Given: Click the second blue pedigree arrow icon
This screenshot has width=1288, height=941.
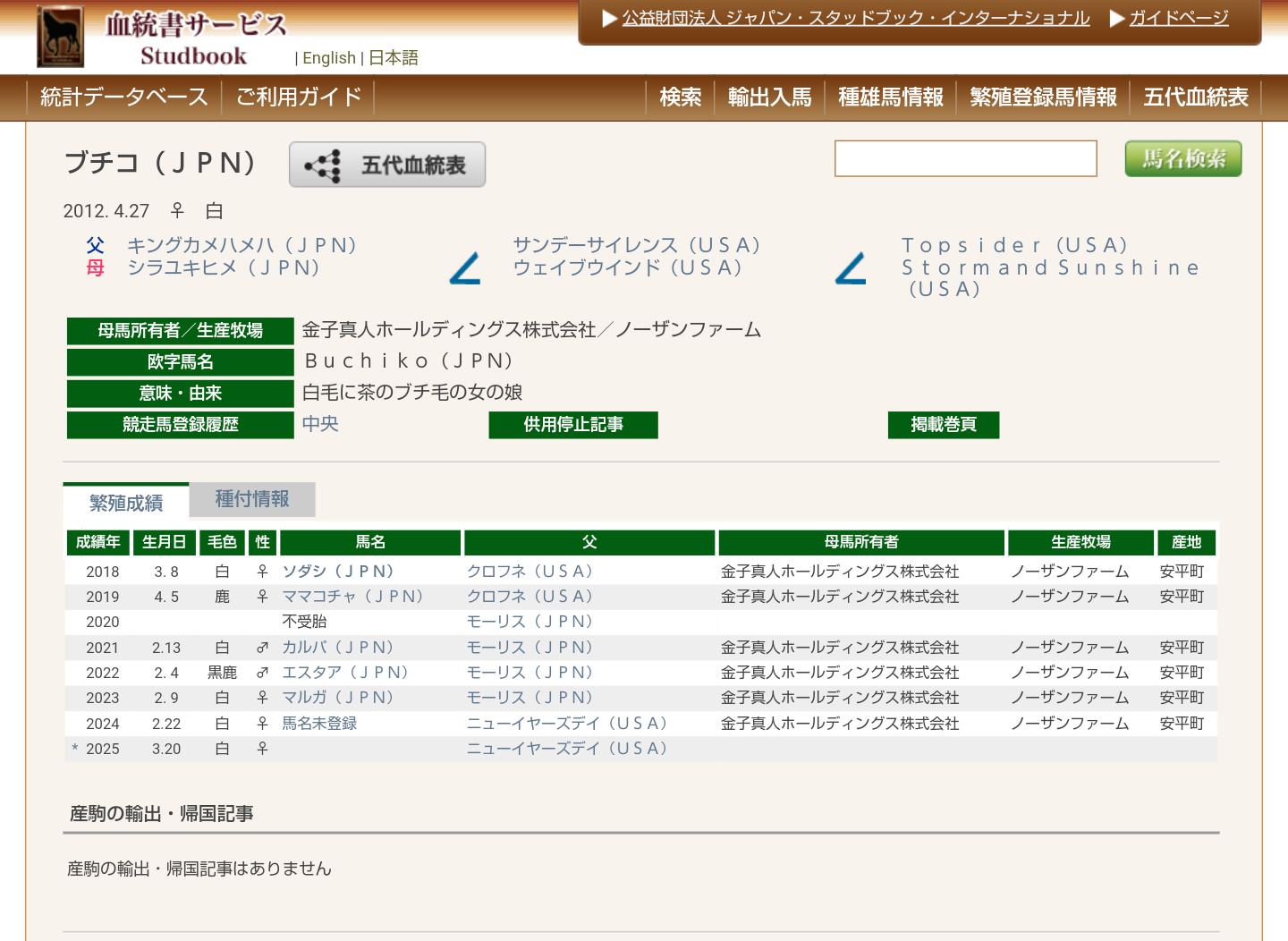Looking at the screenshot, I should (x=851, y=268).
